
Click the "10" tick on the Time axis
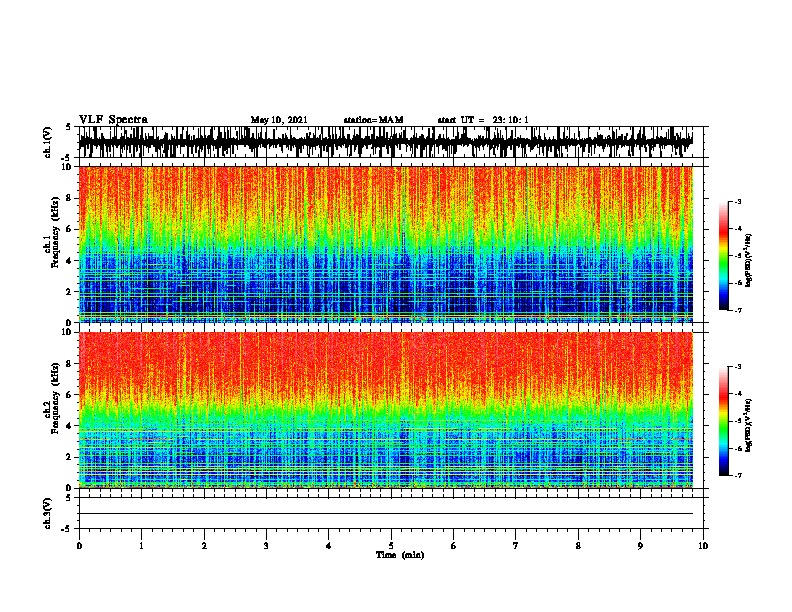click(x=703, y=546)
